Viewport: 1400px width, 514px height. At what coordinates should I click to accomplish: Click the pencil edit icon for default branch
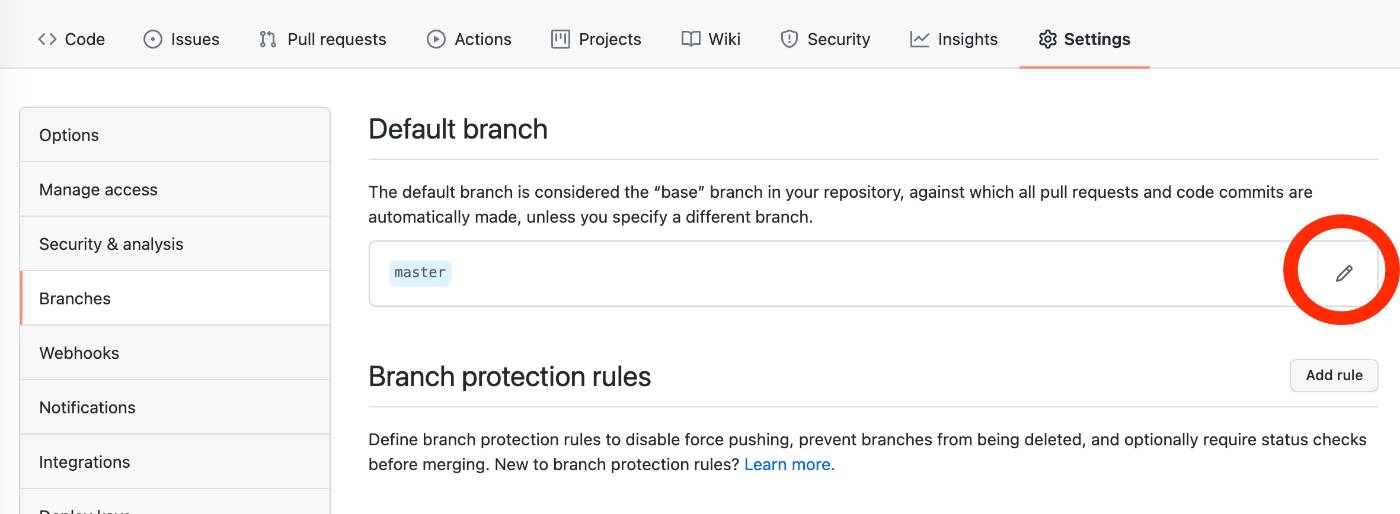tap(1344, 273)
